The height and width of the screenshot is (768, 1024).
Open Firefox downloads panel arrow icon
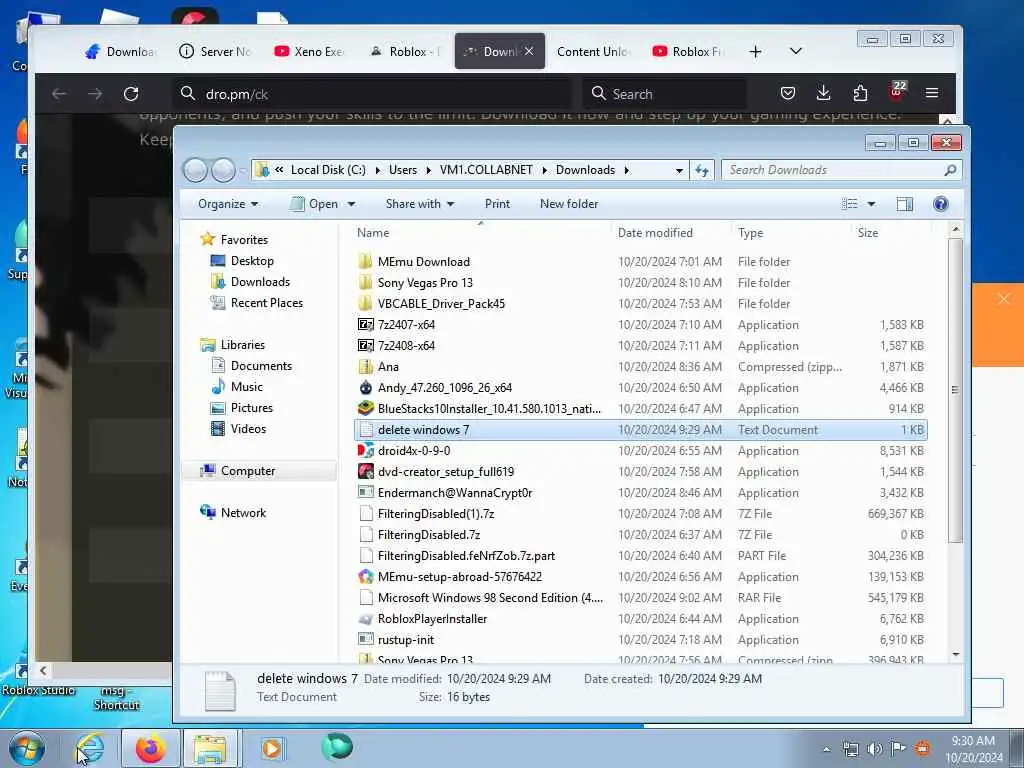[824, 93]
